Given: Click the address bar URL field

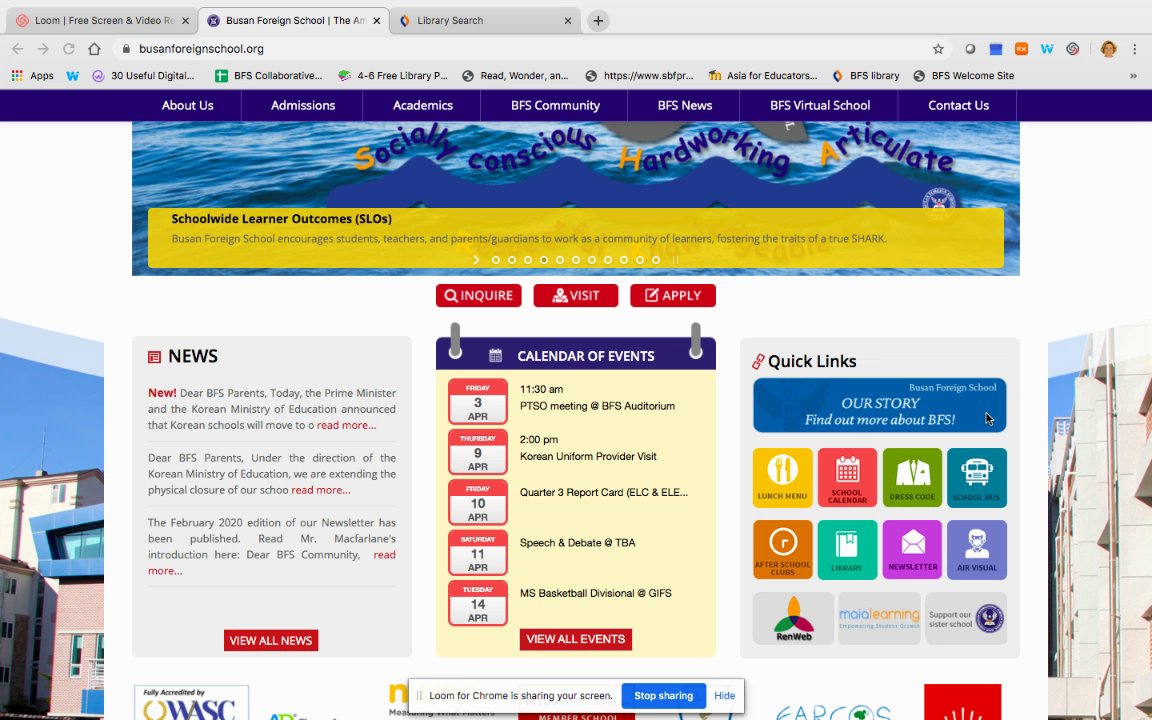Looking at the screenshot, I should [522, 48].
